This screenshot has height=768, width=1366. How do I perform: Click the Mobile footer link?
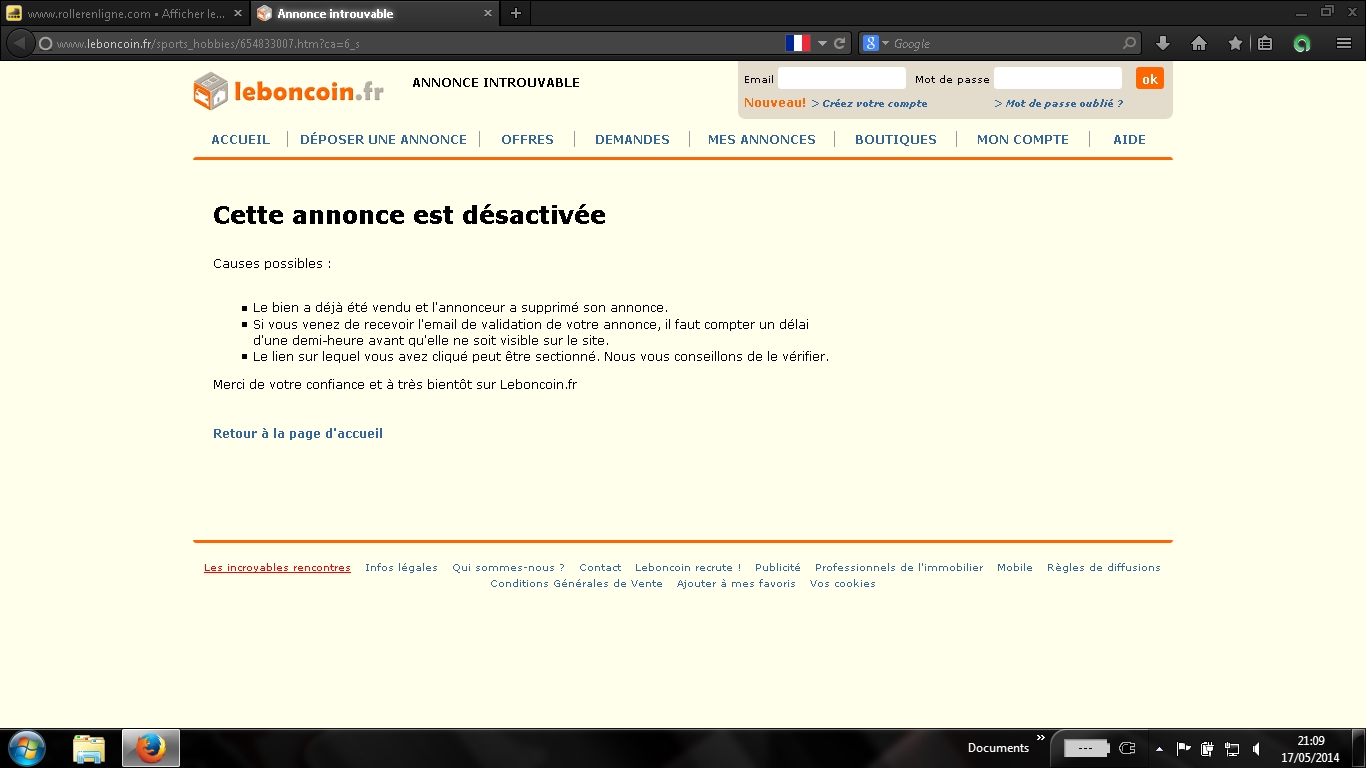1015,568
